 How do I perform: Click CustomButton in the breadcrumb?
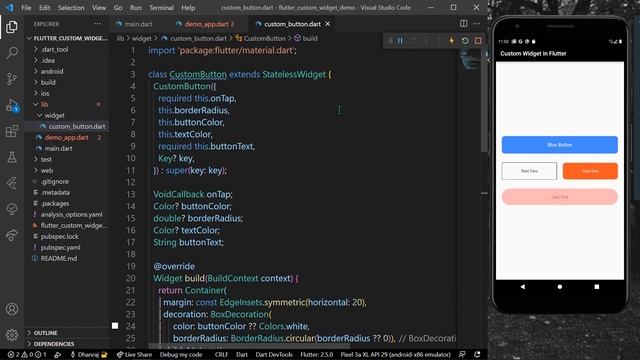264,38
